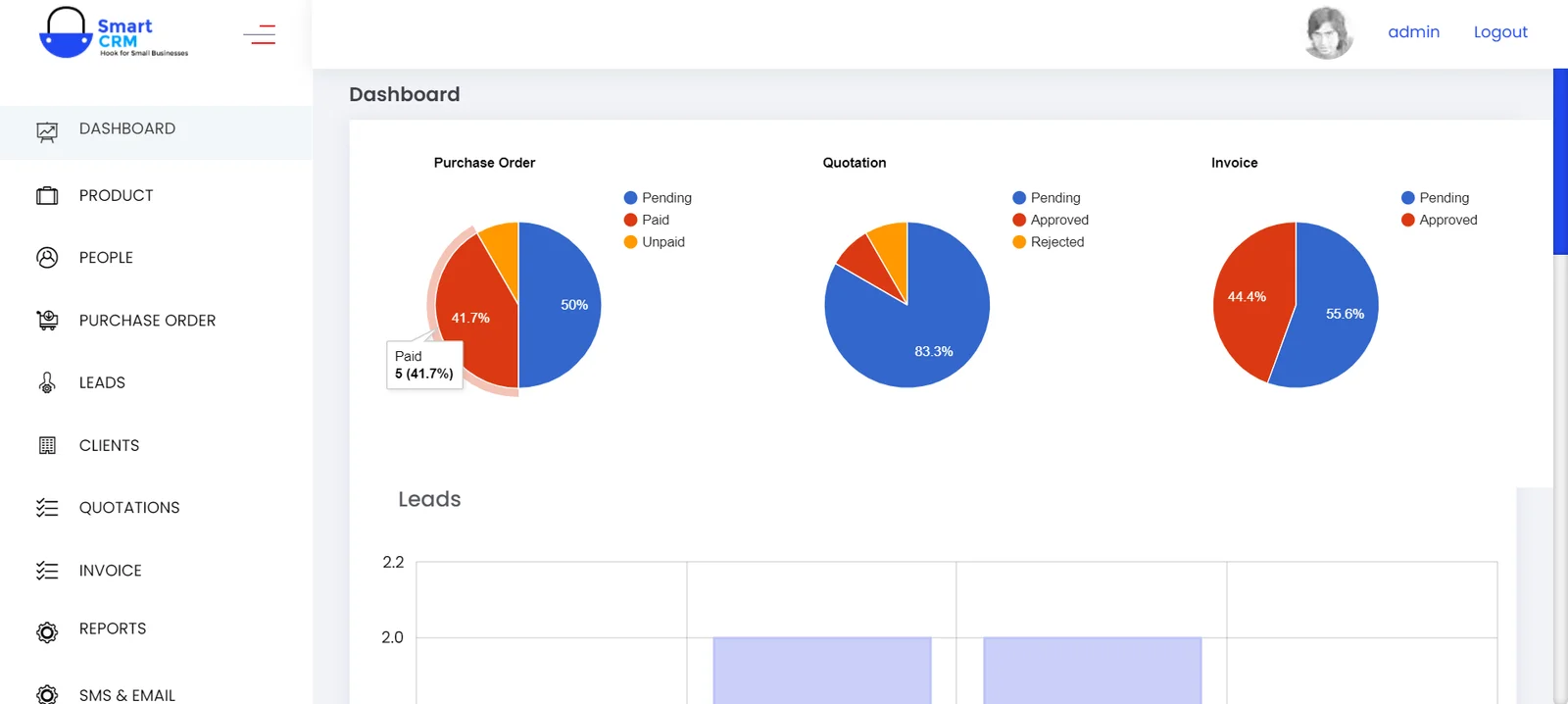This screenshot has width=1568, height=704.
Task: Toggle Pending legend in Purchase Order chart
Action: (658, 198)
